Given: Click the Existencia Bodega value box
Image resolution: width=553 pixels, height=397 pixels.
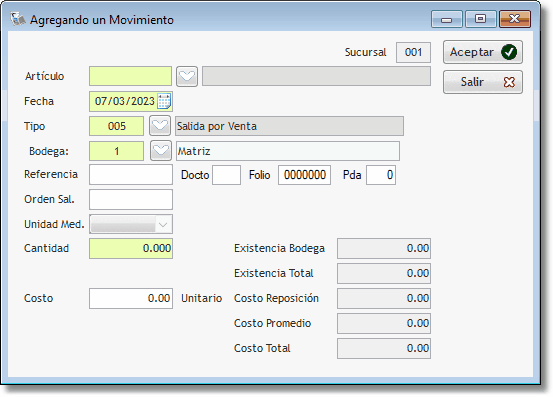Looking at the screenshot, I should click(384, 248).
